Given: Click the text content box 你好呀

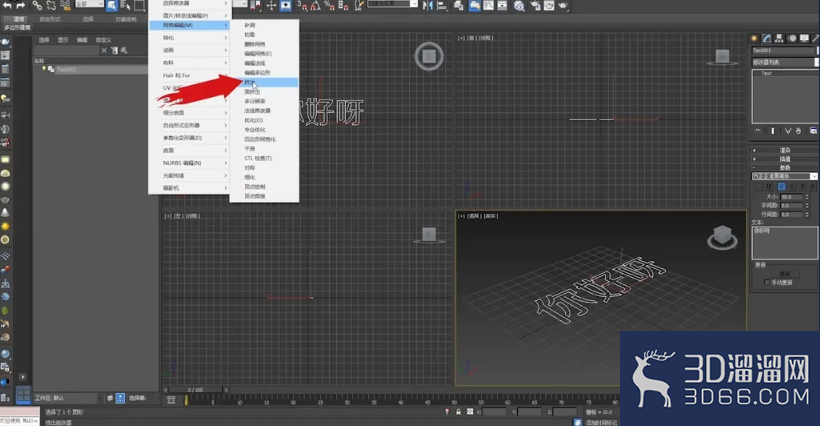Looking at the screenshot, I should click(784, 243).
